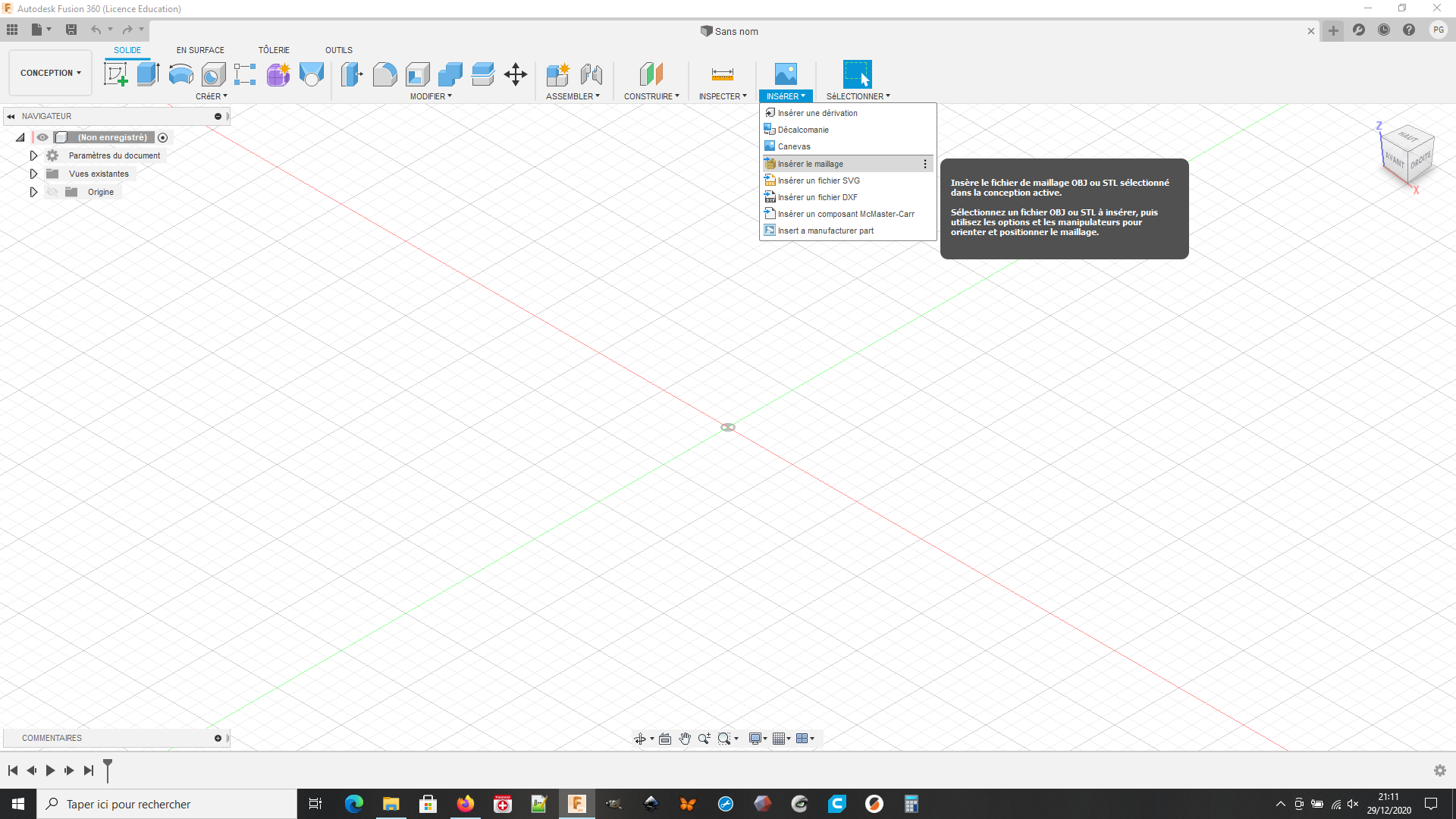Open the MODIFIER dropdown menu

pos(431,96)
